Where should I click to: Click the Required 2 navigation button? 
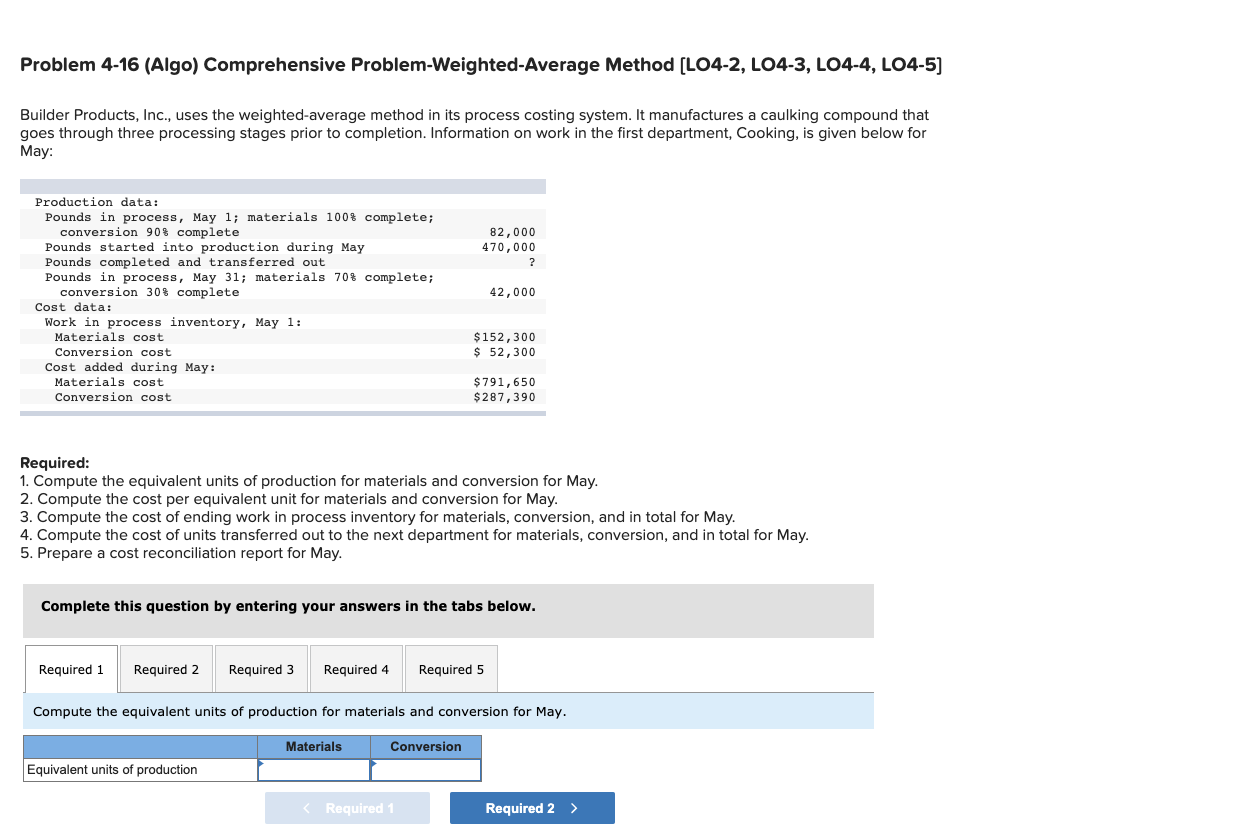532,807
